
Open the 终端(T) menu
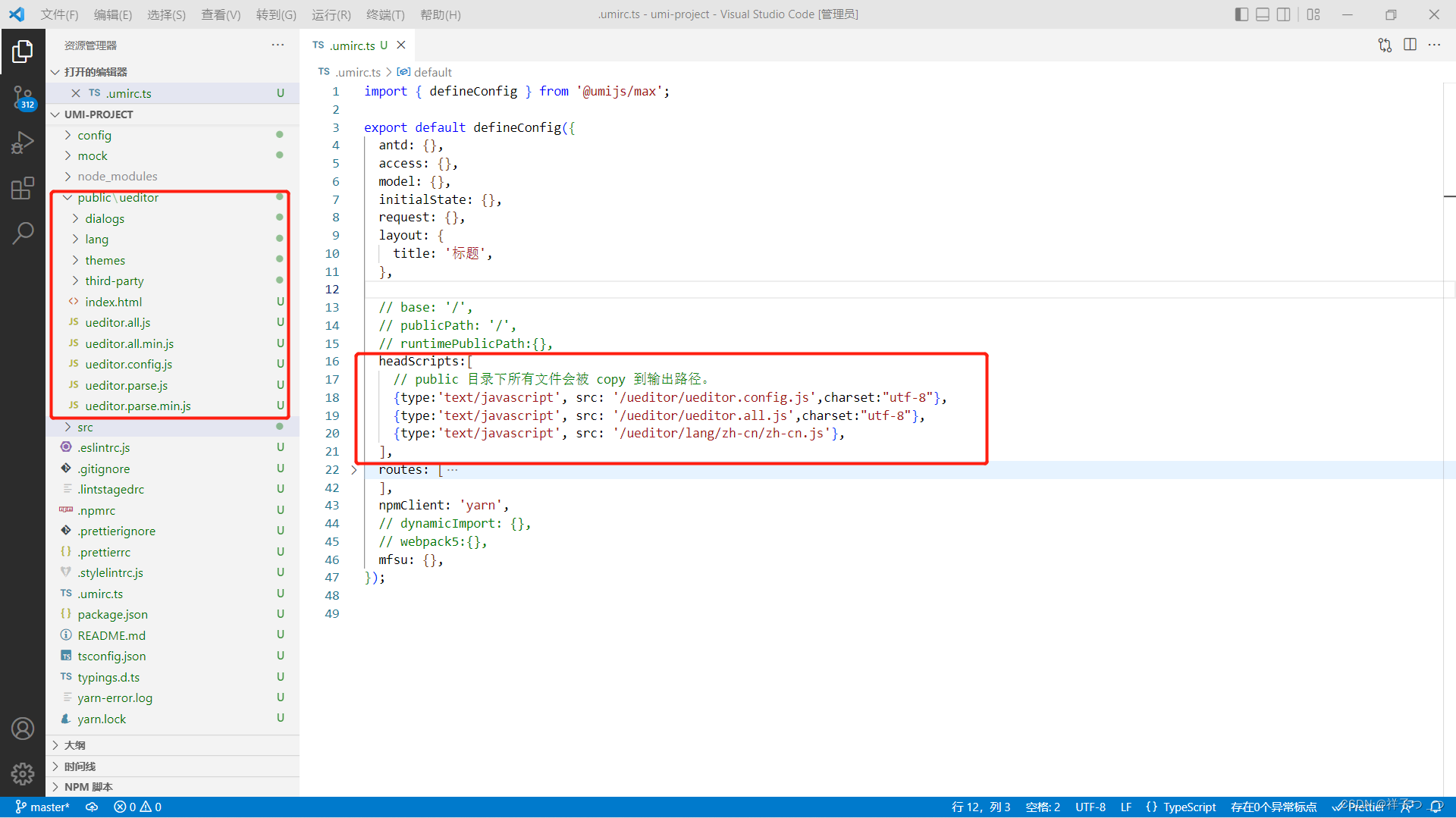coord(385,14)
